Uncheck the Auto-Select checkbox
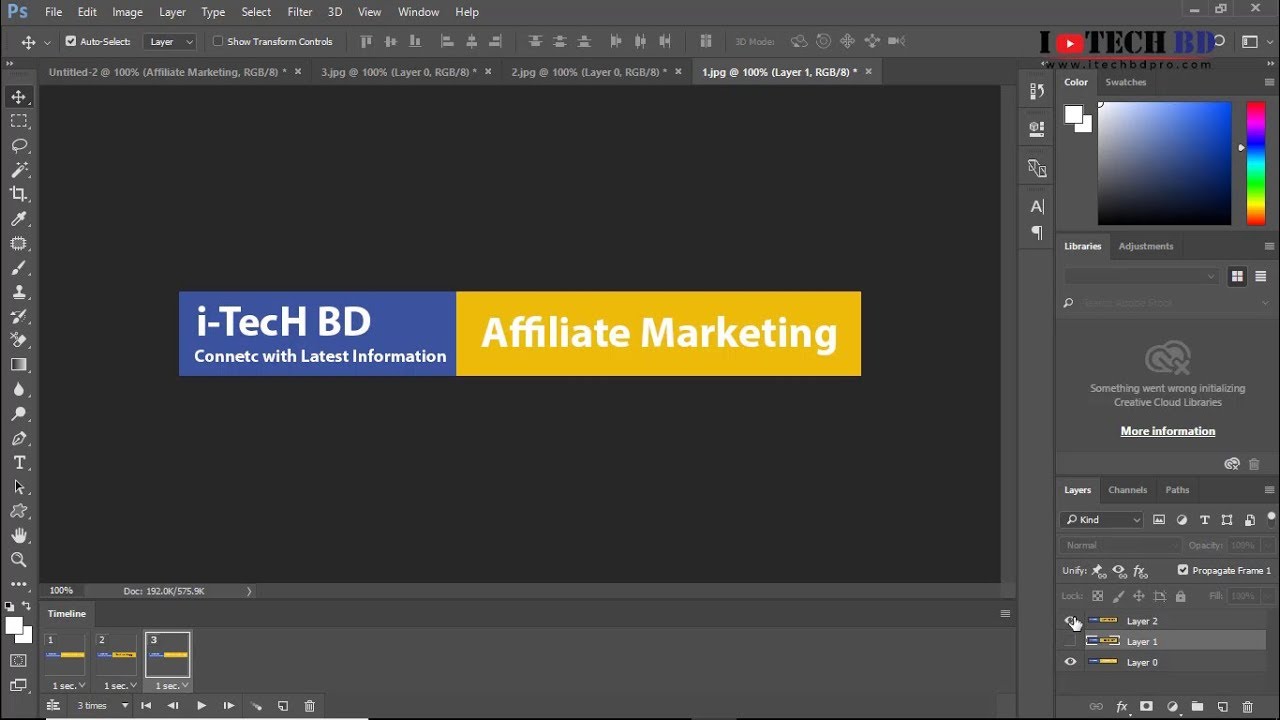Image resolution: width=1280 pixels, height=720 pixels. point(71,42)
